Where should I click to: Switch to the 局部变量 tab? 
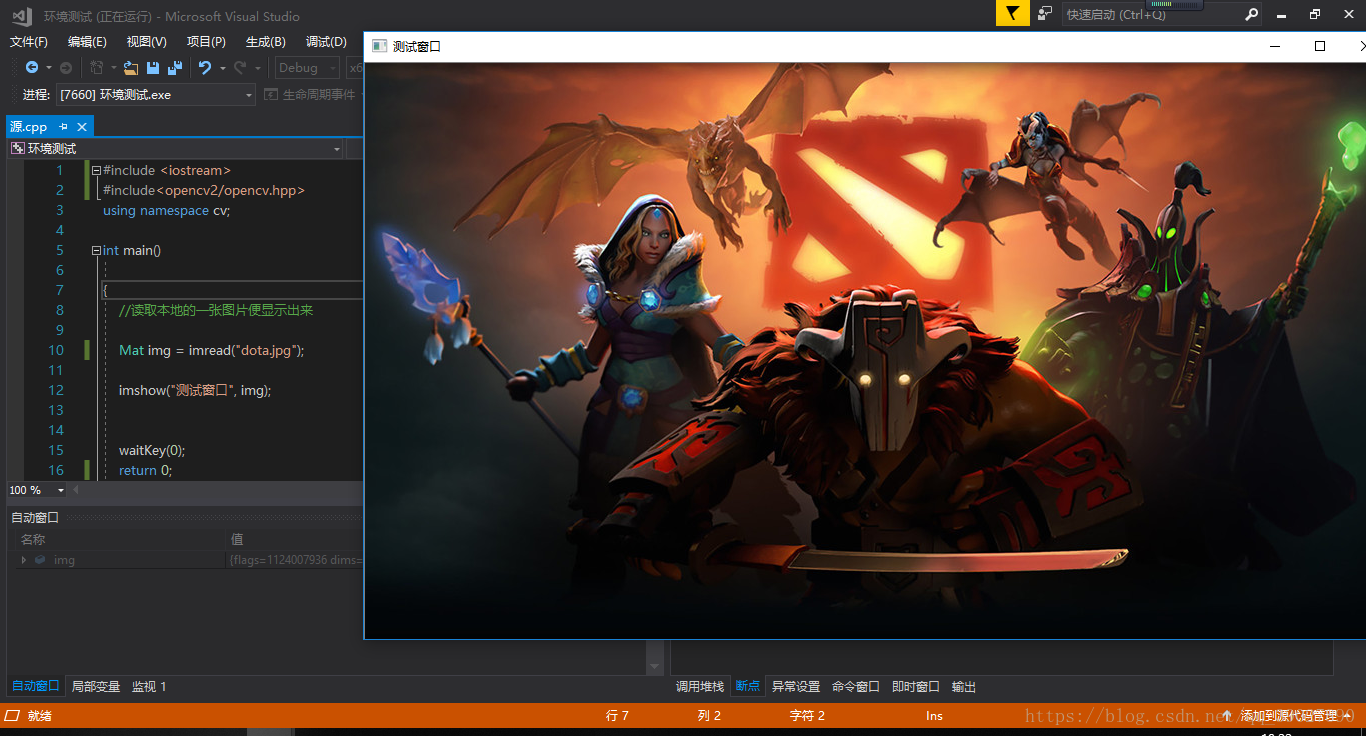96,686
